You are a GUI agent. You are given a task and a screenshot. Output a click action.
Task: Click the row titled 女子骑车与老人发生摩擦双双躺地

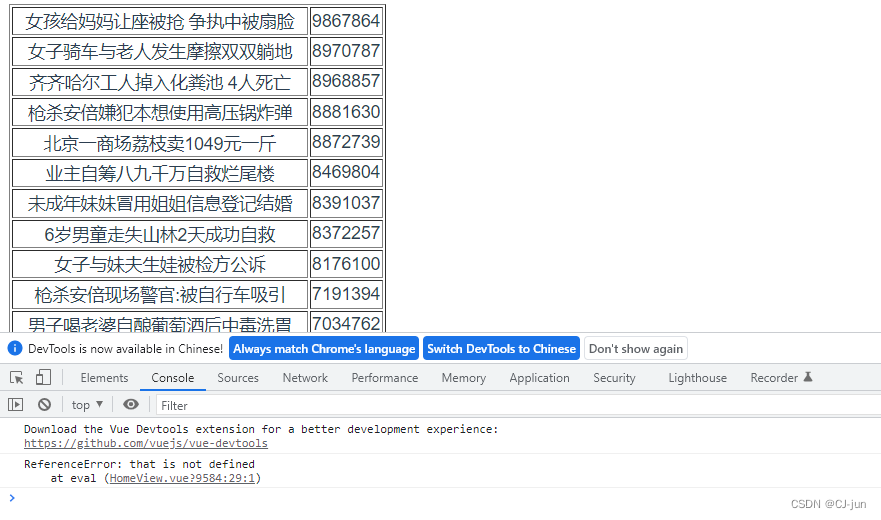[160, 51]
